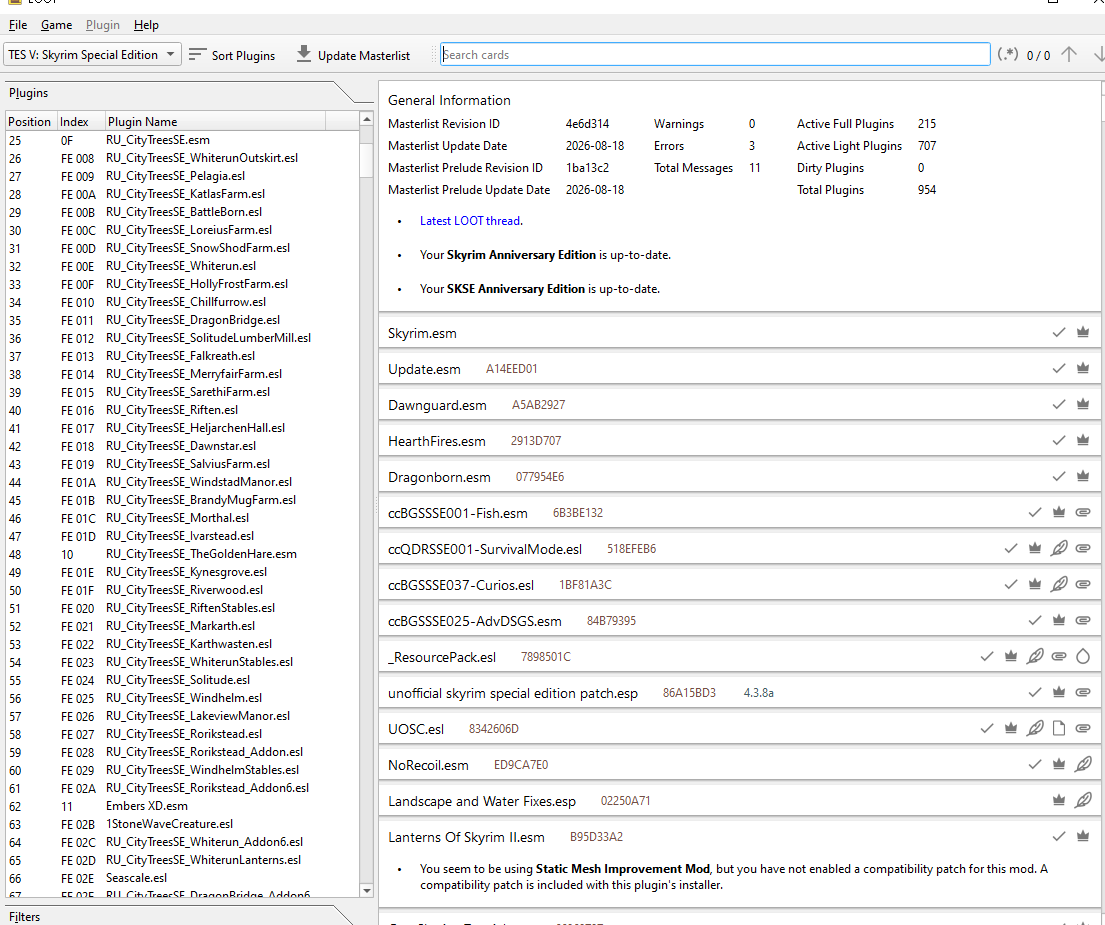
Task: Click the active checkmark icon on Skyrim.esm card
Action: point(1058,332)
